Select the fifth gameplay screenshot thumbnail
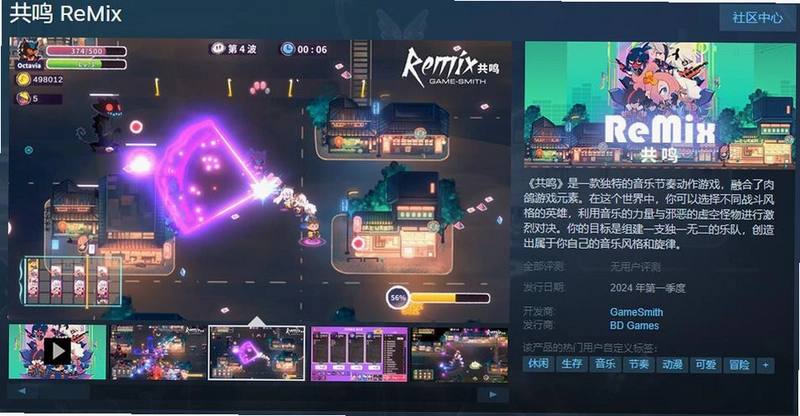 coord(459,355)
